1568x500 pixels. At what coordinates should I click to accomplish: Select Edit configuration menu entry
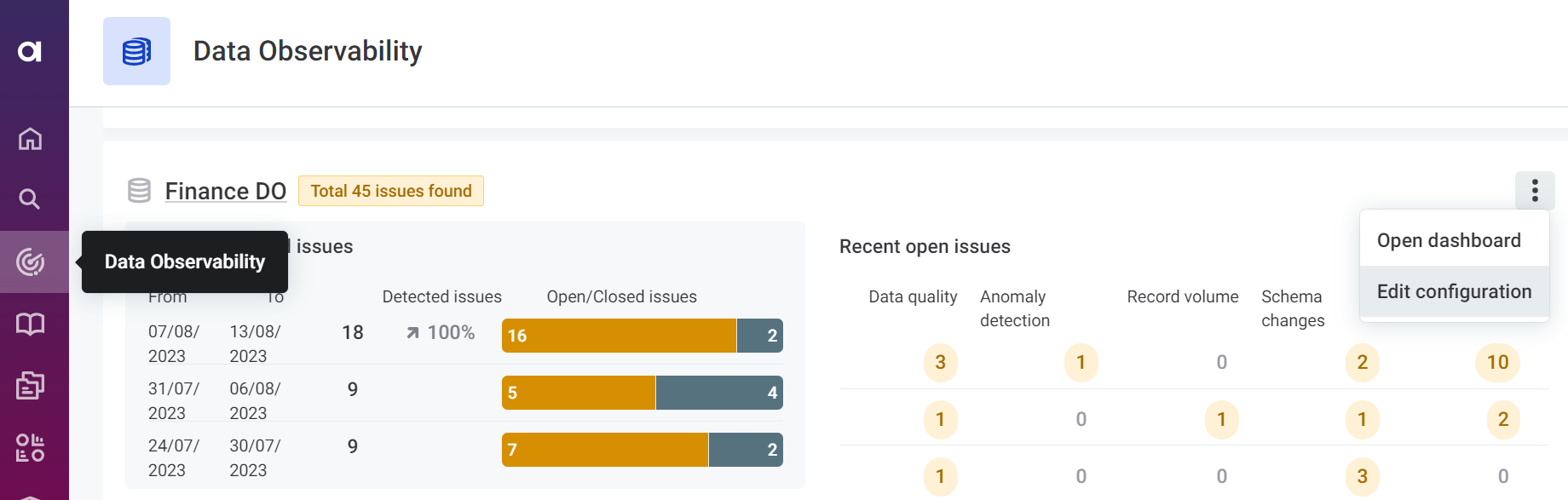1454,291
